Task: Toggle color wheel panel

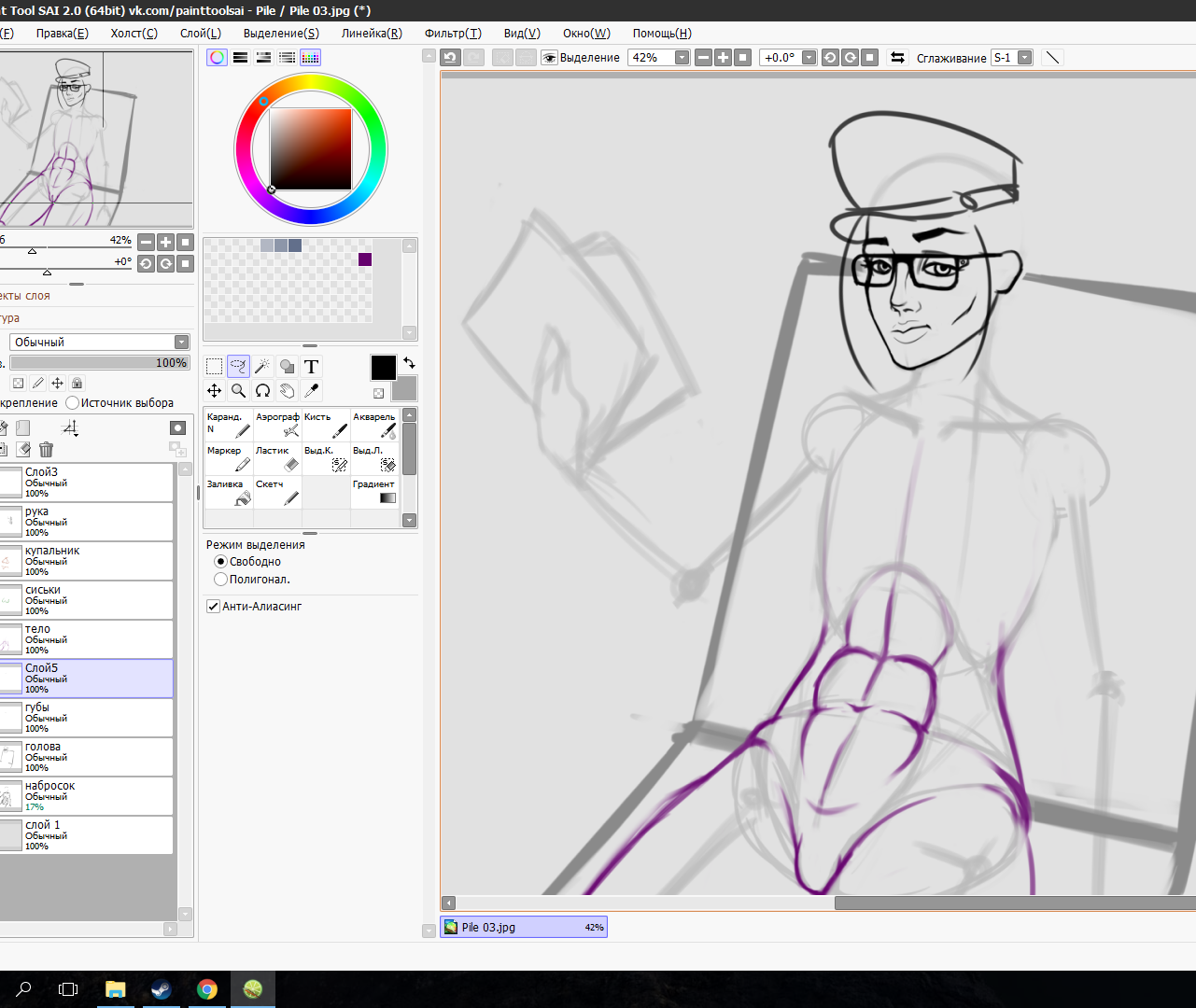Action: tap(217, 58)
